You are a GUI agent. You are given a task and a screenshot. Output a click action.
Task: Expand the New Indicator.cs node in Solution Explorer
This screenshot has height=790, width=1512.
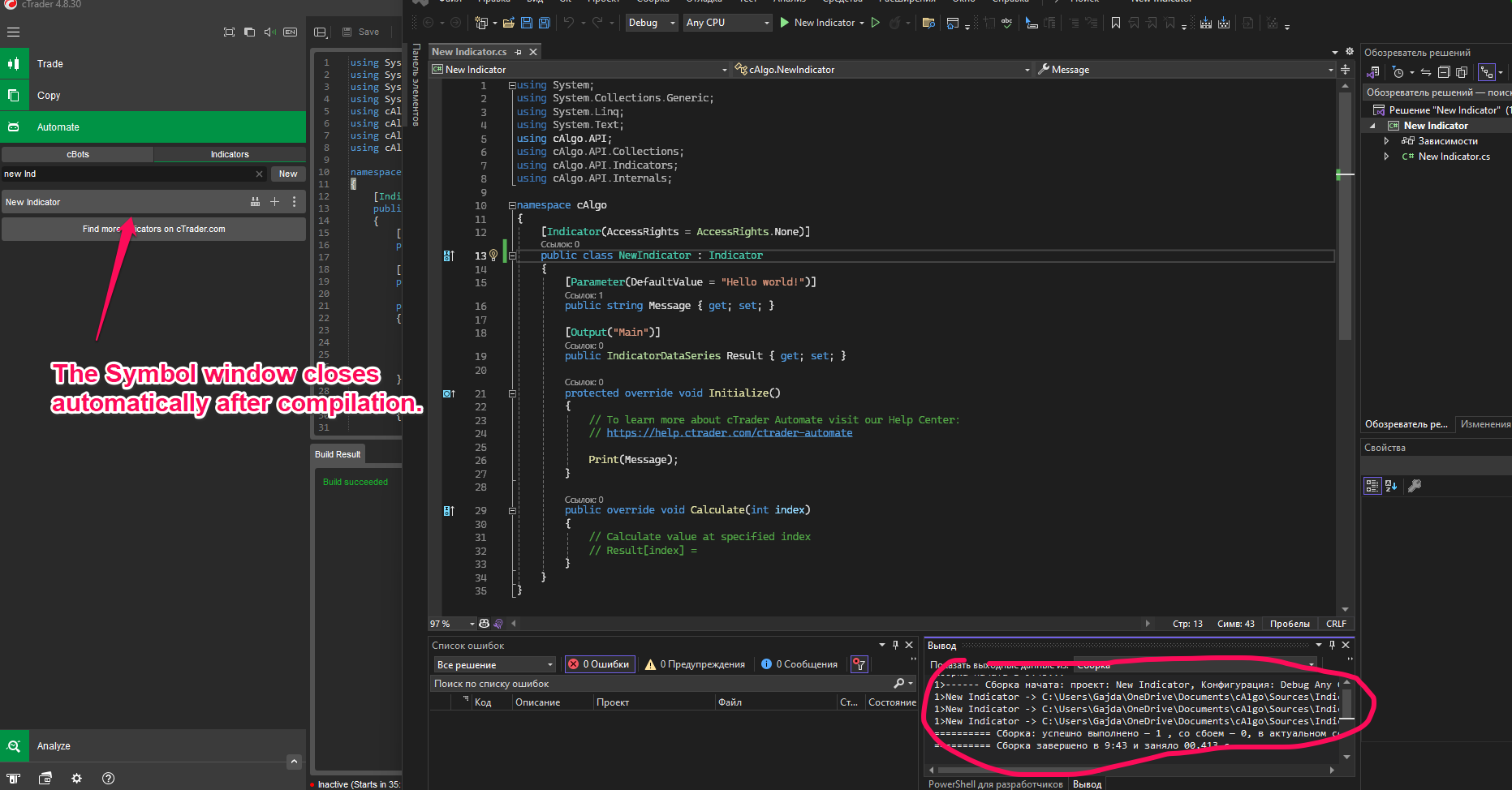point(1386,157)
